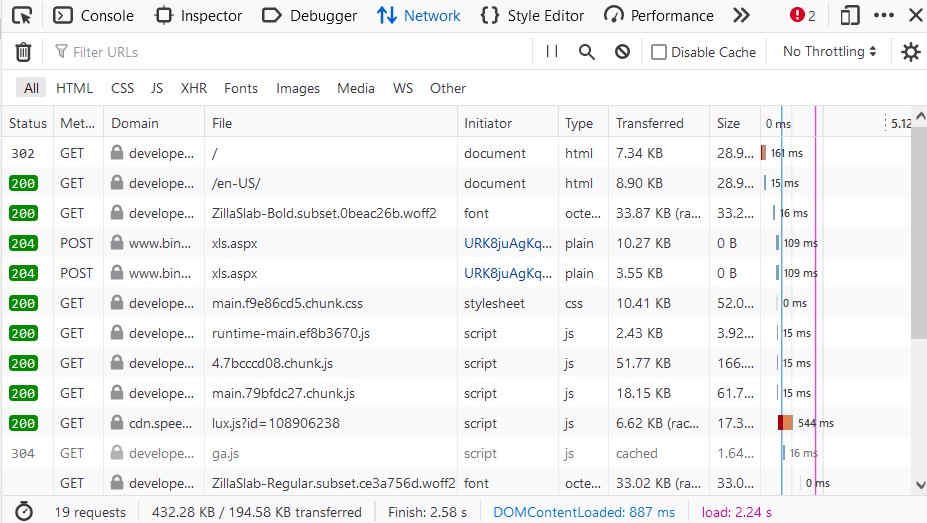This screenshot has height=523, width=927.
Task: Show the red error count badge
Action: click(802, 16)
